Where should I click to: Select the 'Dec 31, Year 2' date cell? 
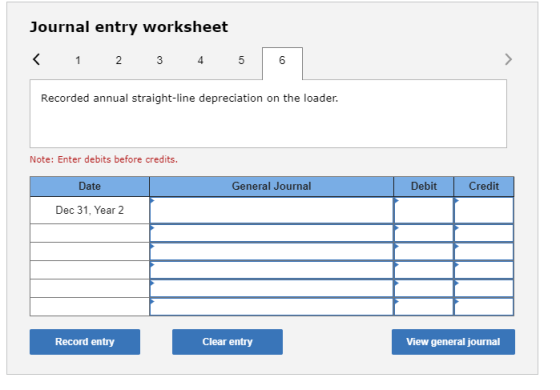pos(90,210)
